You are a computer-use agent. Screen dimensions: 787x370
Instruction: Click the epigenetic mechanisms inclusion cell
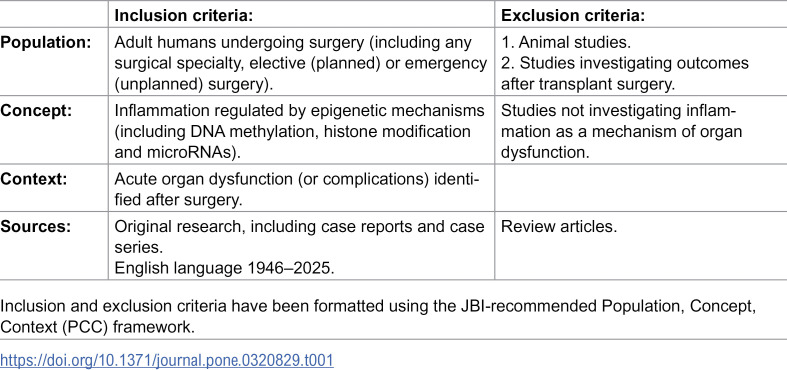pos(301,131)
